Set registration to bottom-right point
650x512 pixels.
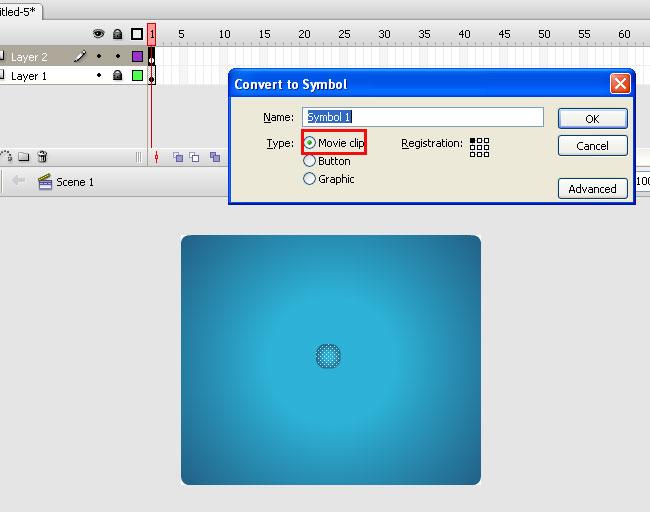[x=486, y=154]
